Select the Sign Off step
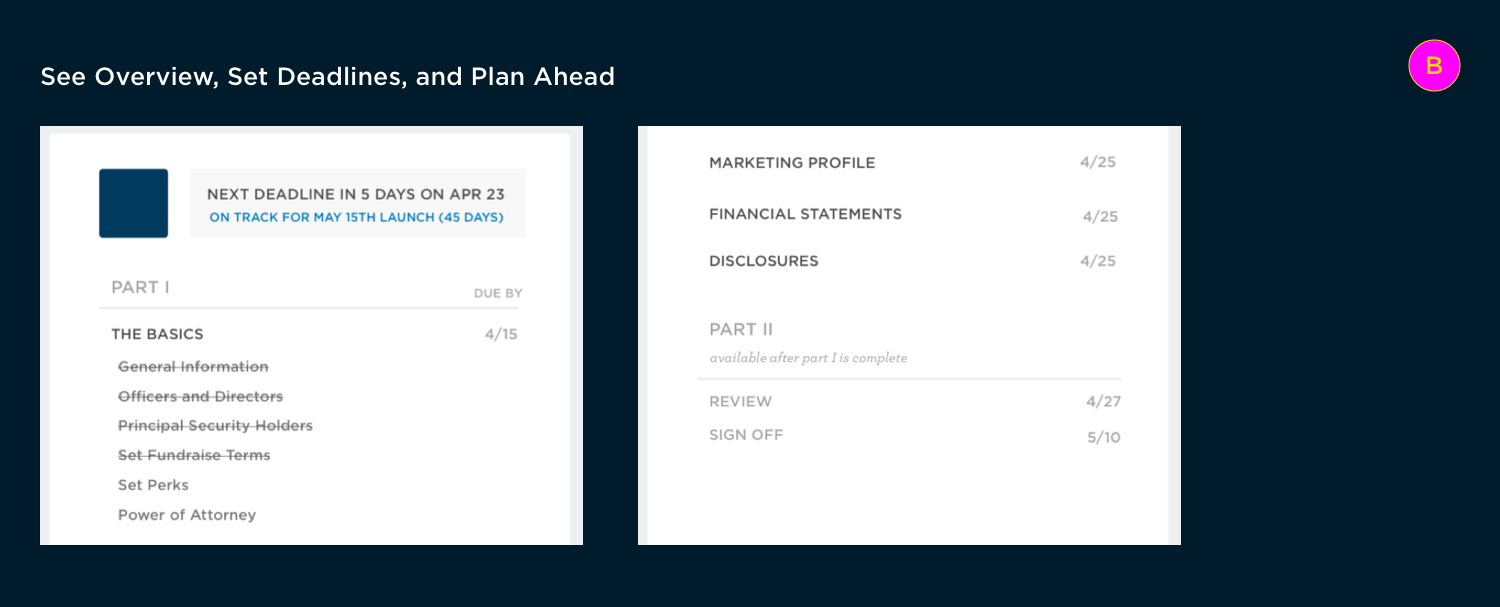 (746, 435)
